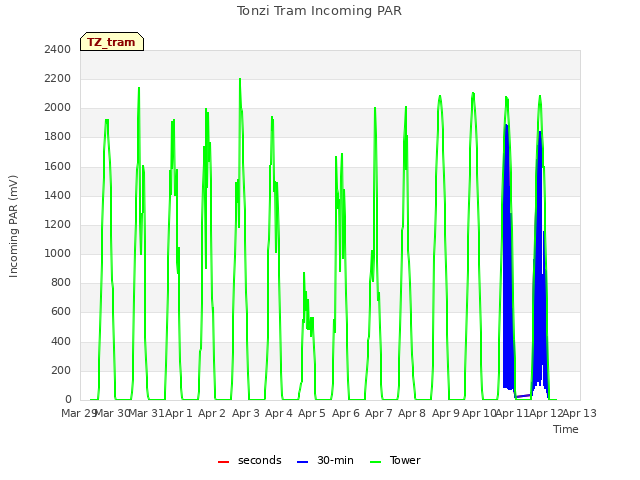The image size is (640, 480).
Task: Click the blue 30-min data block on Apr 11
Action: click(508, 261)
